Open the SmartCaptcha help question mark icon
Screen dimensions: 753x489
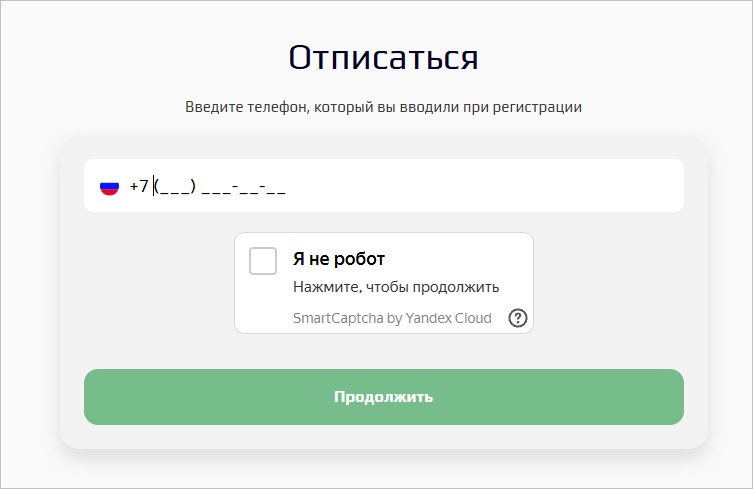point(518,318)
